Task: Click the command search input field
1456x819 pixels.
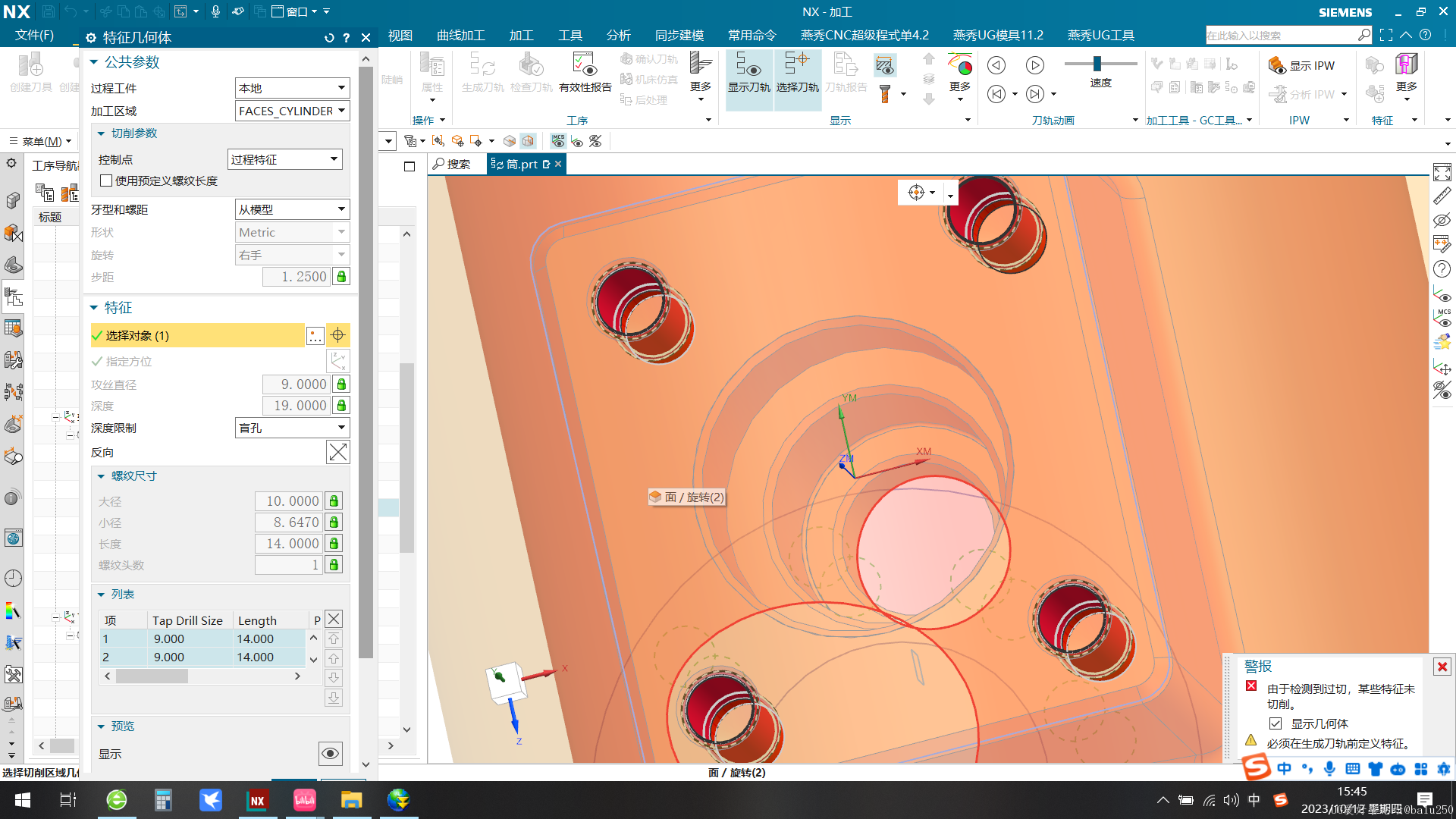Action: tap(1280, 35)
